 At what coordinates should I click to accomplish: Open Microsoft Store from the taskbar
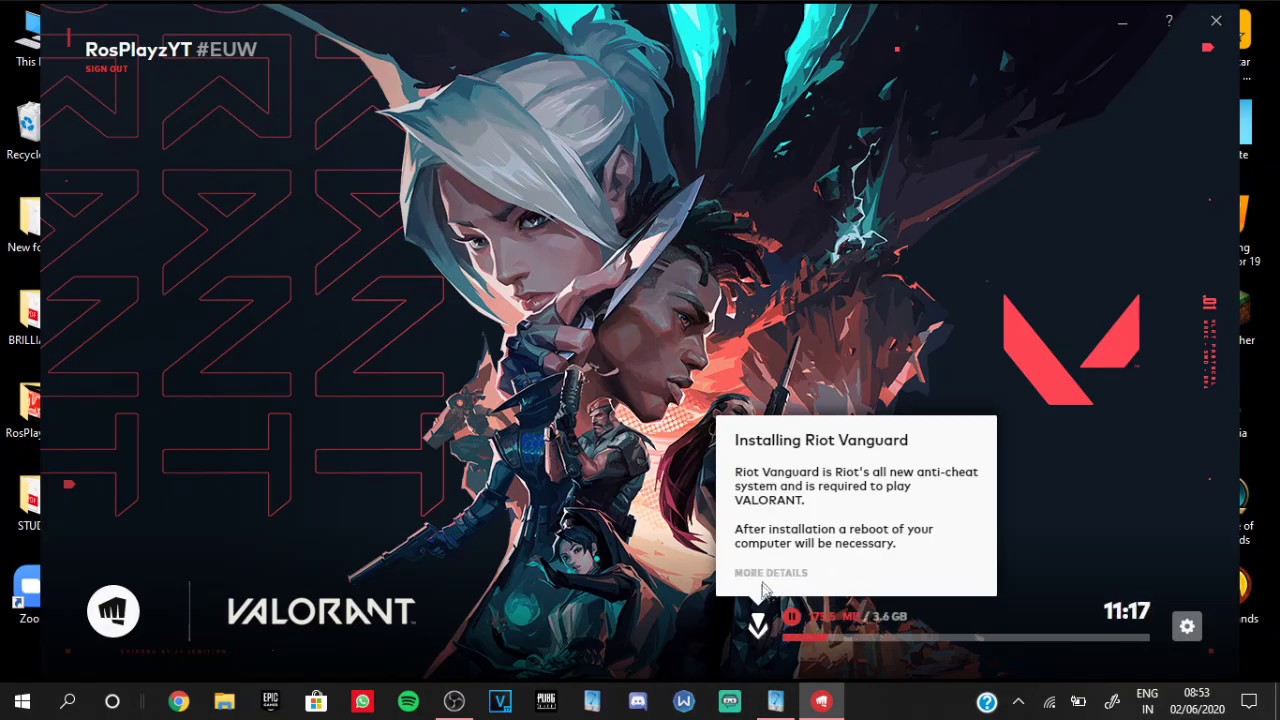pyautogui.click(x=316, y=702)
